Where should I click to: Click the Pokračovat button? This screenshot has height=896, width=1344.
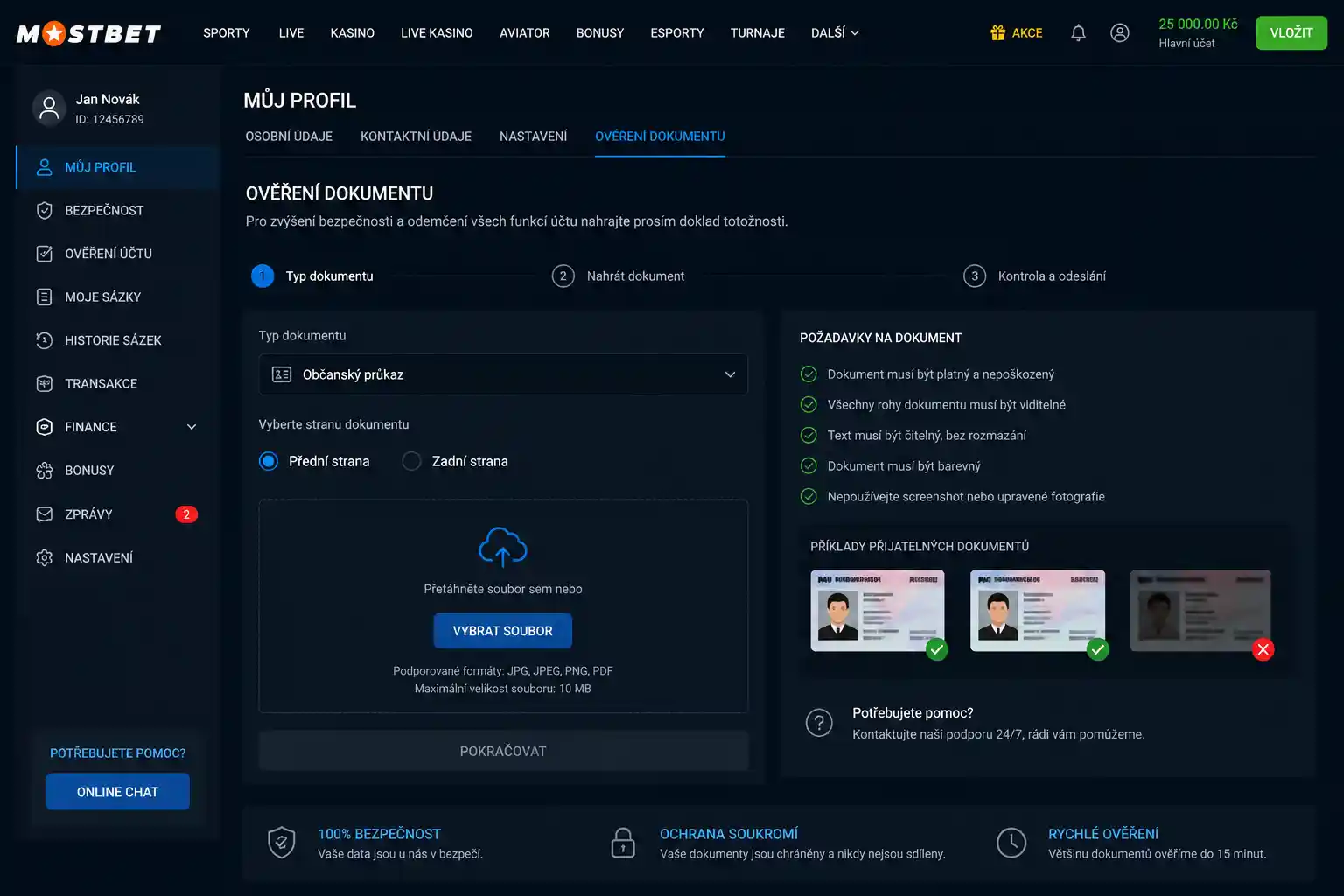pyautogui.click(x=503, y=751)
